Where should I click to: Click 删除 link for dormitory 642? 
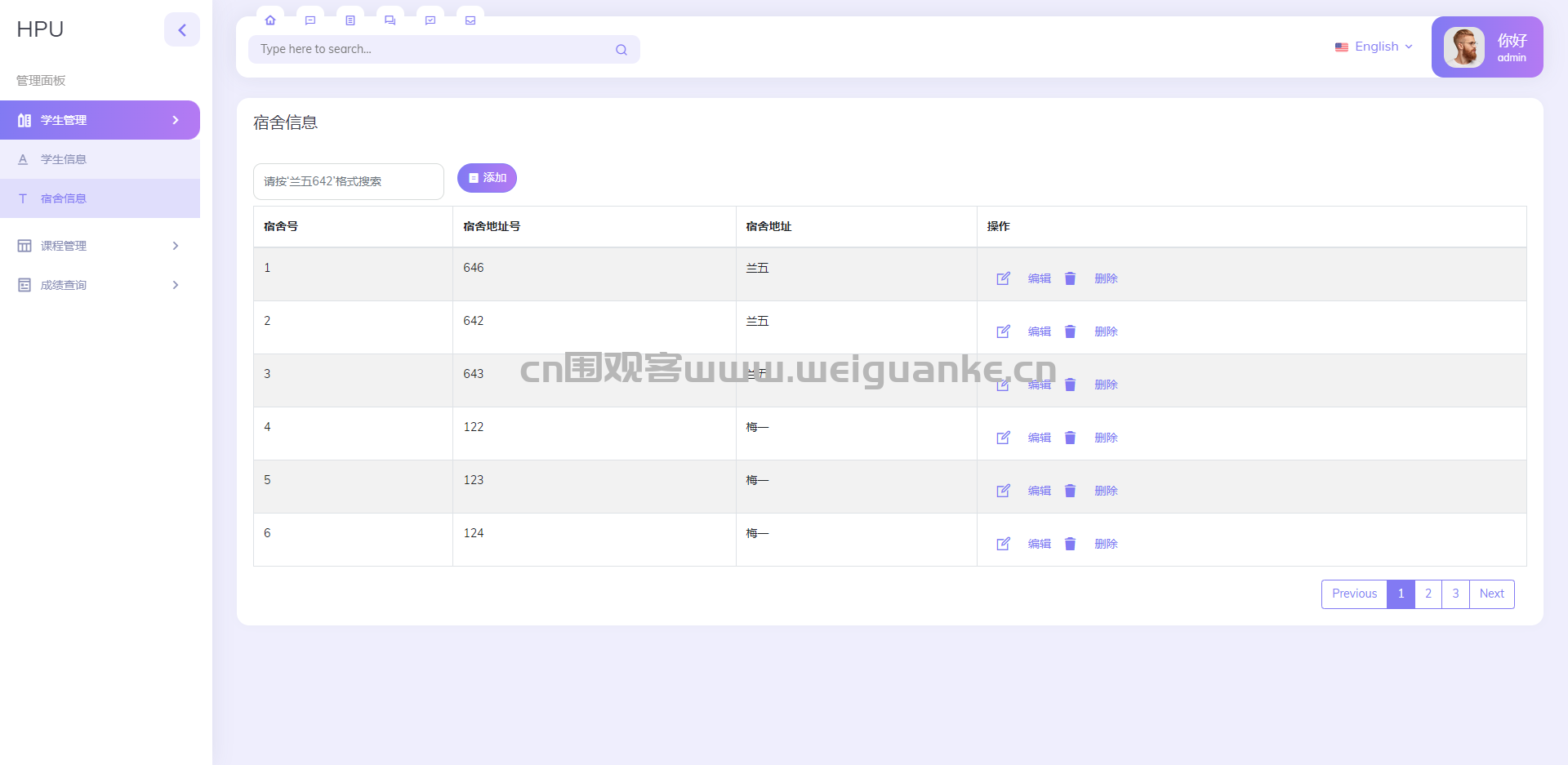[x=1107, y=331]
